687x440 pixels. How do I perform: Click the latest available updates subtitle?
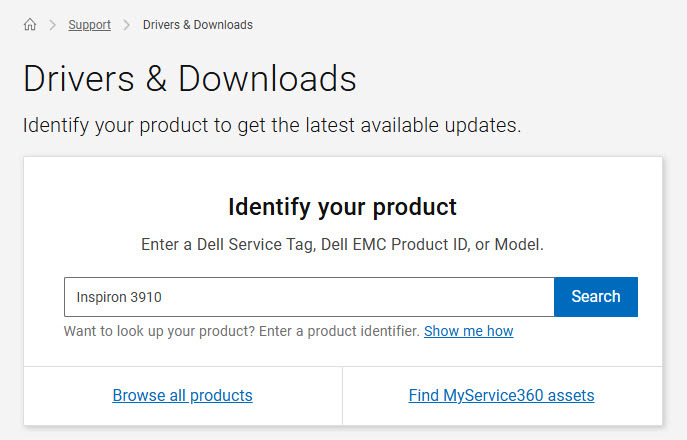(272, 126)
